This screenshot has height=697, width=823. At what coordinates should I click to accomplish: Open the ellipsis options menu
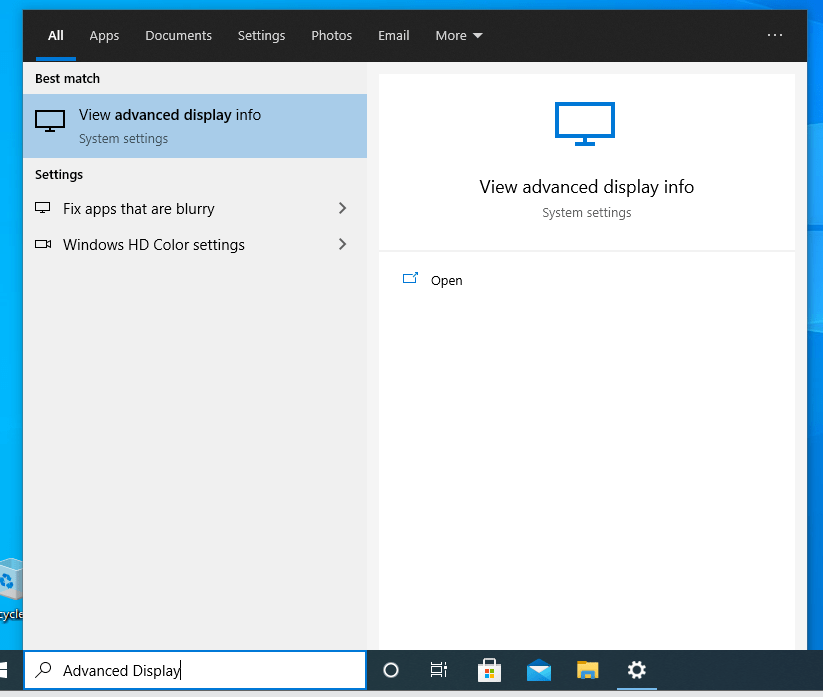click(x=775, y=35)
